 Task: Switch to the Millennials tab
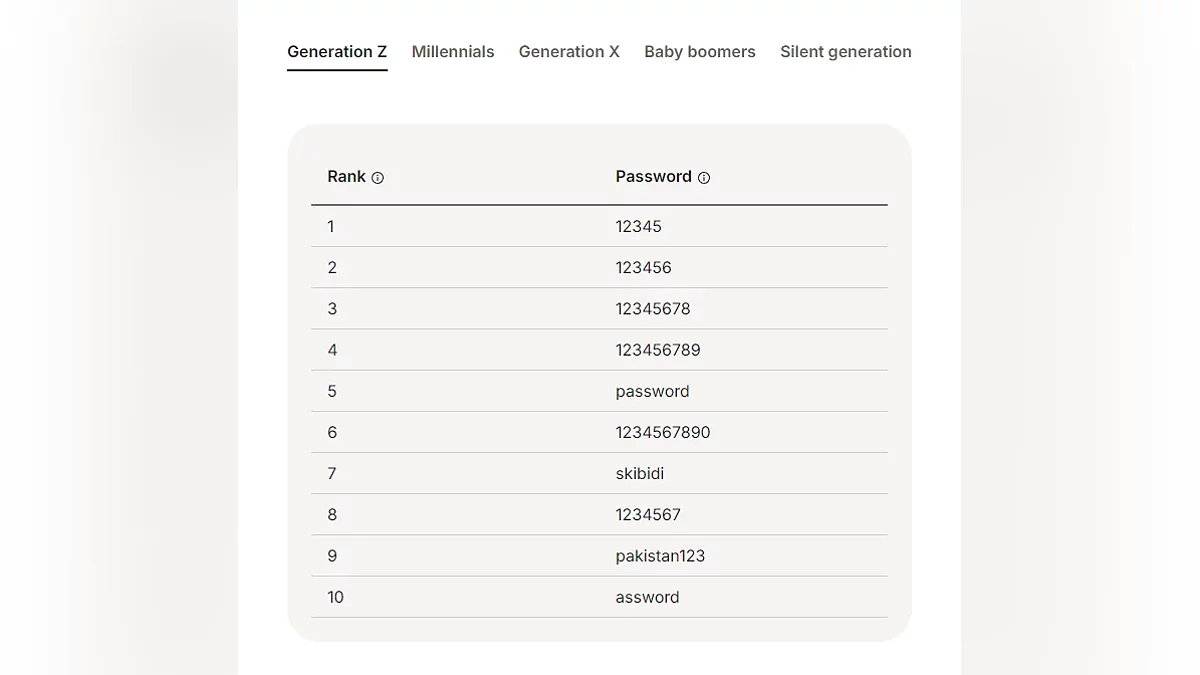453,52
